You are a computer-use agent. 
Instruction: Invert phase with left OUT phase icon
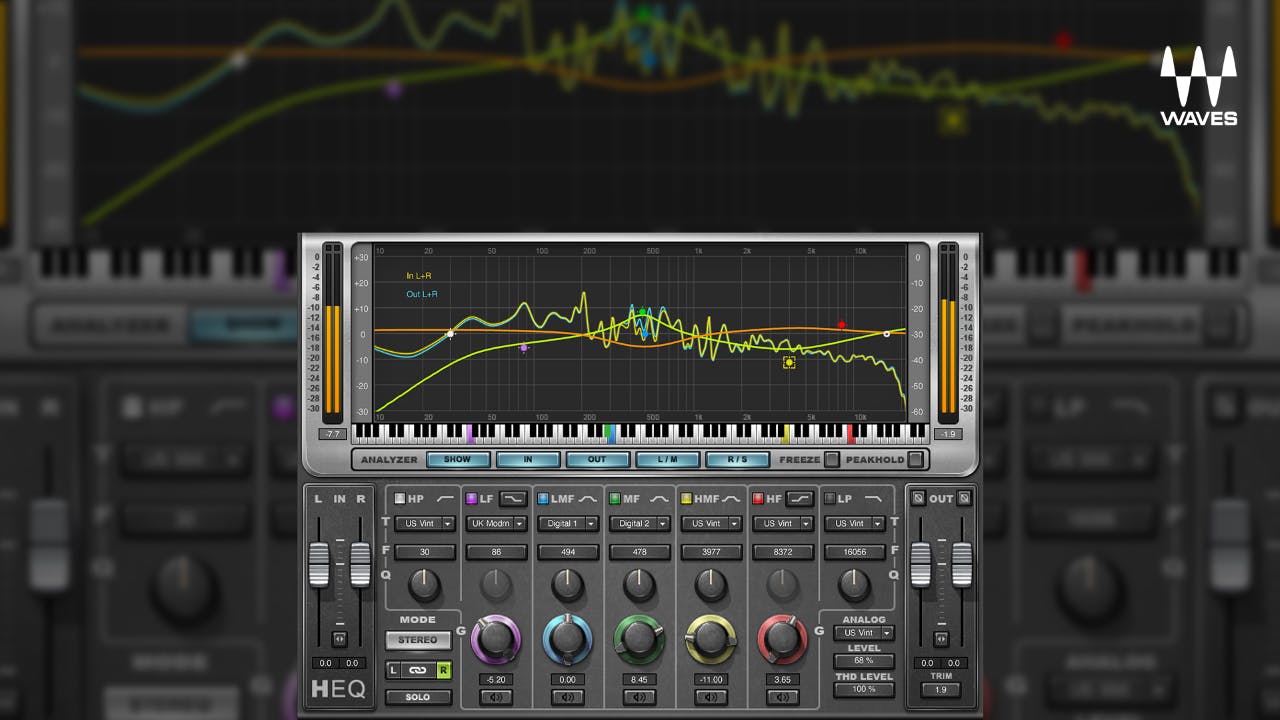click(919, 498)
